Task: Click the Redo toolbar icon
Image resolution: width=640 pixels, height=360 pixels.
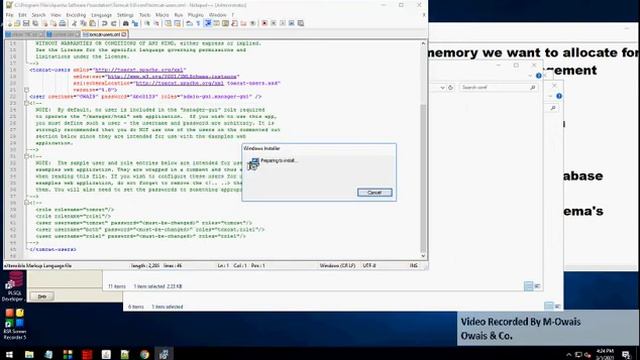Action: (114, 24)
